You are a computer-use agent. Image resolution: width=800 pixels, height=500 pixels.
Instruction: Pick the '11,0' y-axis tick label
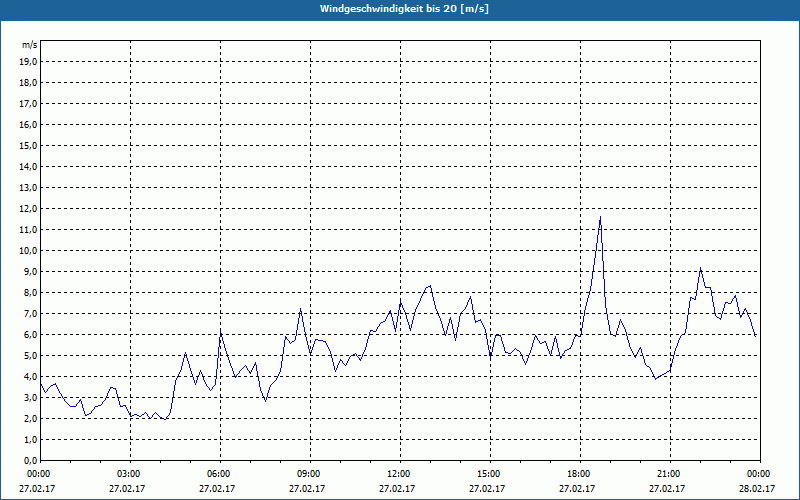pyautogui.click(x=28, y=230)
